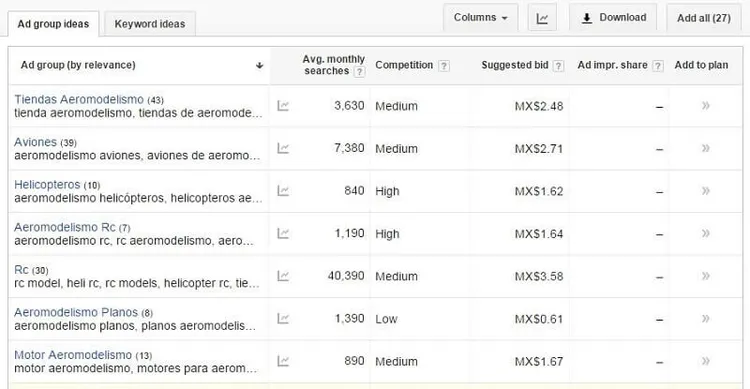Select High competition in Helicopteros row
The height and width of the screenshot is (389, 750).
click(387, 191)
